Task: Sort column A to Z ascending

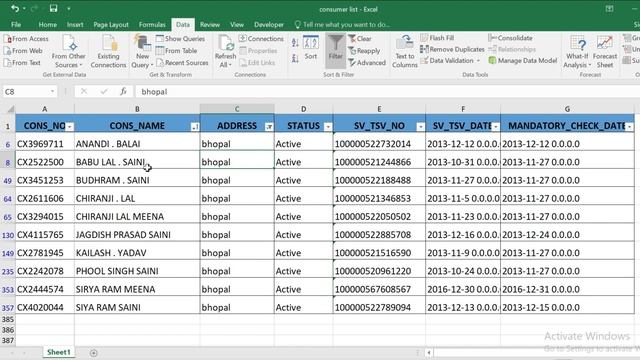Action: pyautogui.click(x=295, y=42)
